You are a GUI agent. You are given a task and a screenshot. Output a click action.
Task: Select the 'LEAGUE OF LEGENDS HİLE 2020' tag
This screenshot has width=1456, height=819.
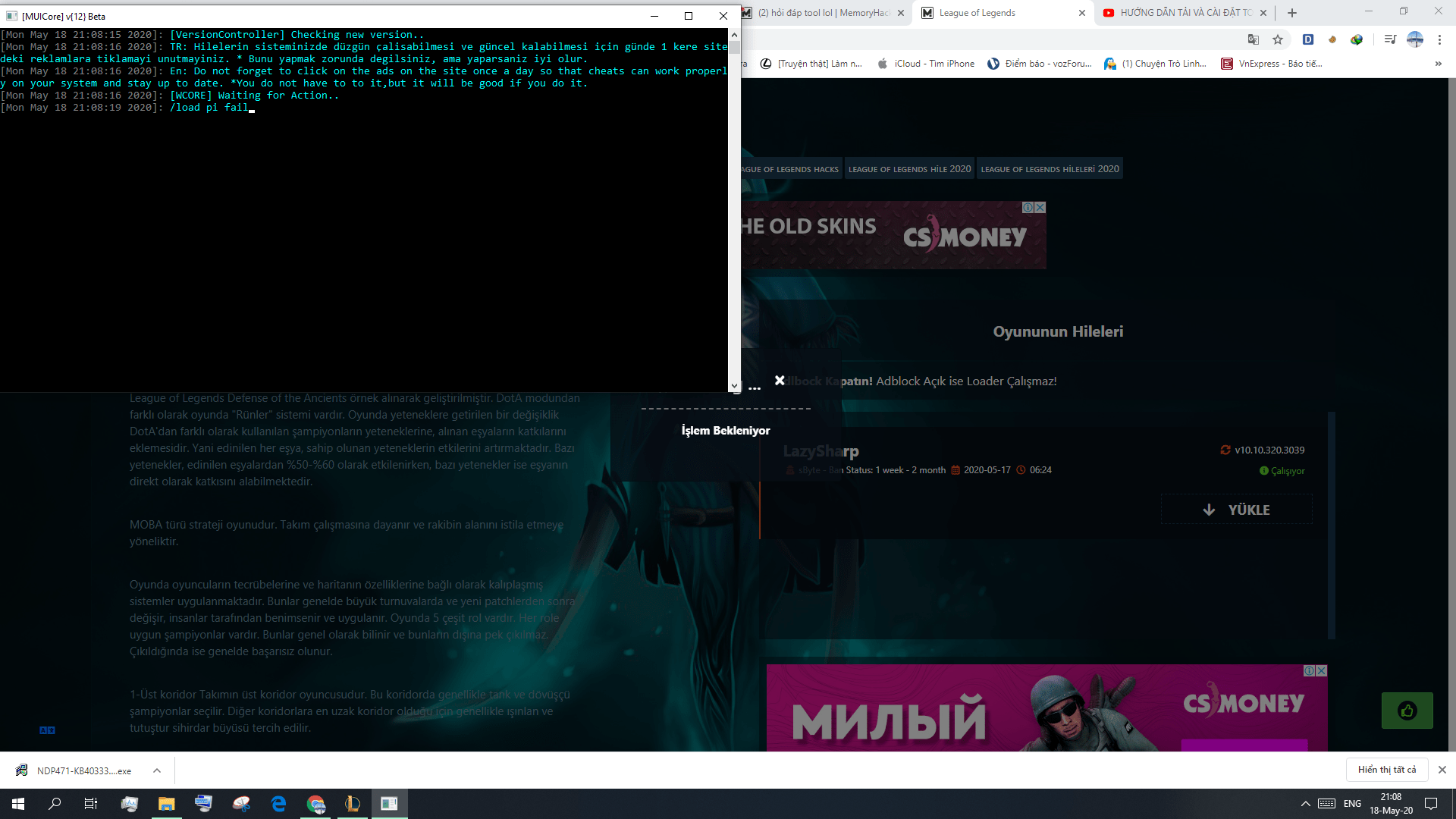coord(909,169)
